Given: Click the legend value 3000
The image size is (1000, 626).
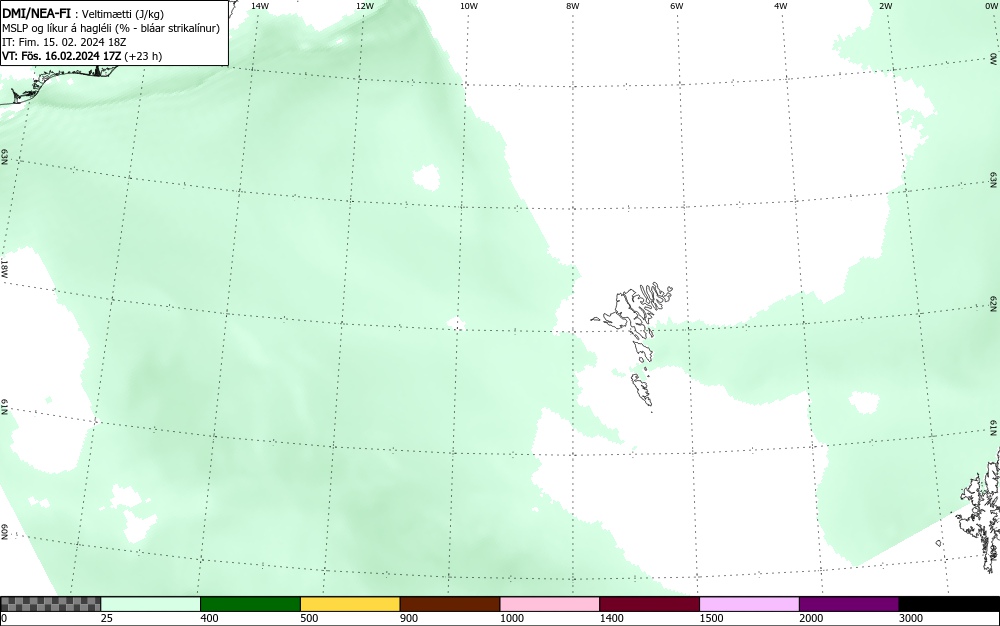Looking at the screenshot, I should point(911,618).
